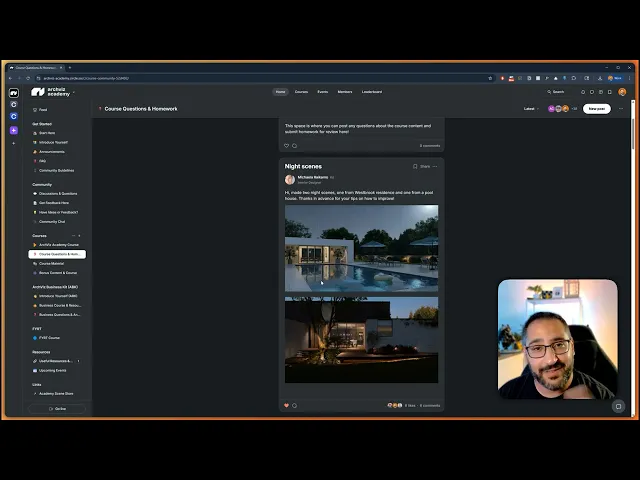Viewport: 640px width, 480px height.
Task: Click the blue C community icon
Action: pos(13,116)
